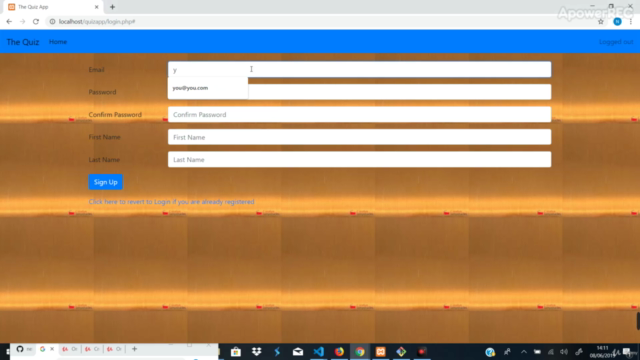The image size is (640, 360).
Task: View site information icon
Action: click(52, 22)
